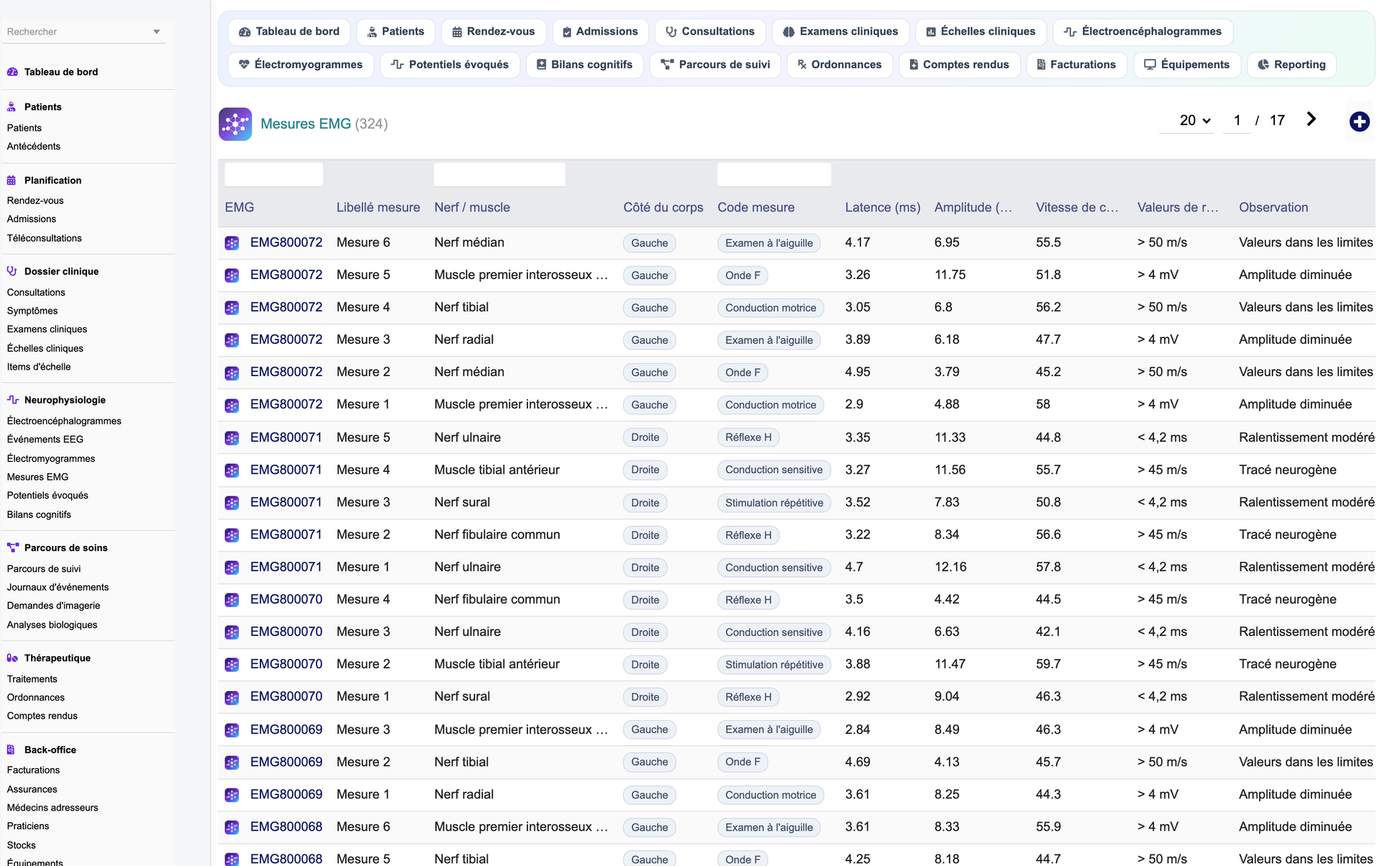
Task: Click the Mesures EMG module icon
Action: (x=235, y=124)
